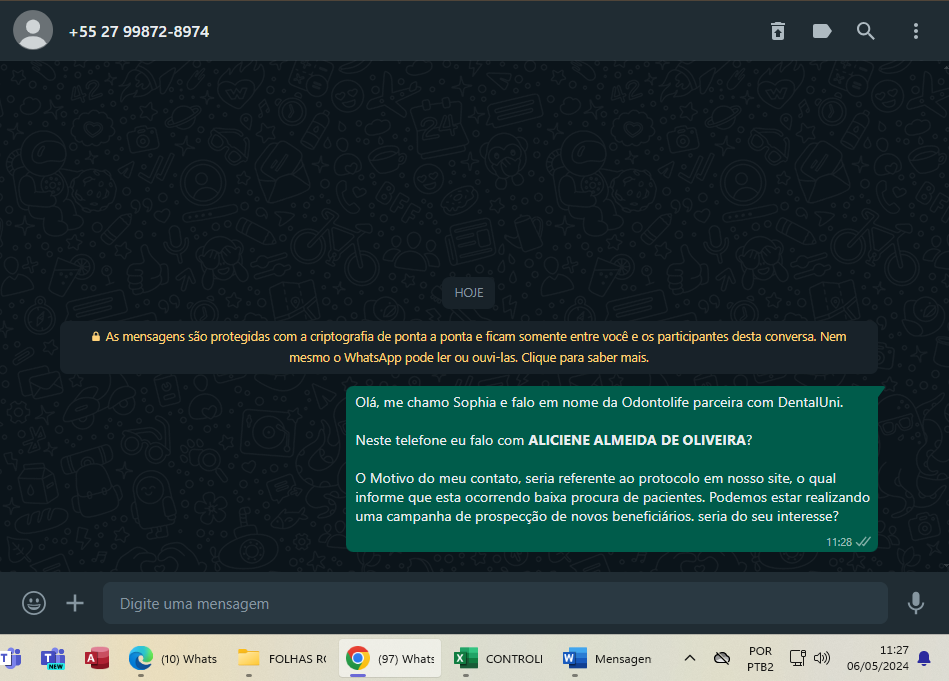Open the label tag icon in header
949x681 pixels.
[821, 31]
